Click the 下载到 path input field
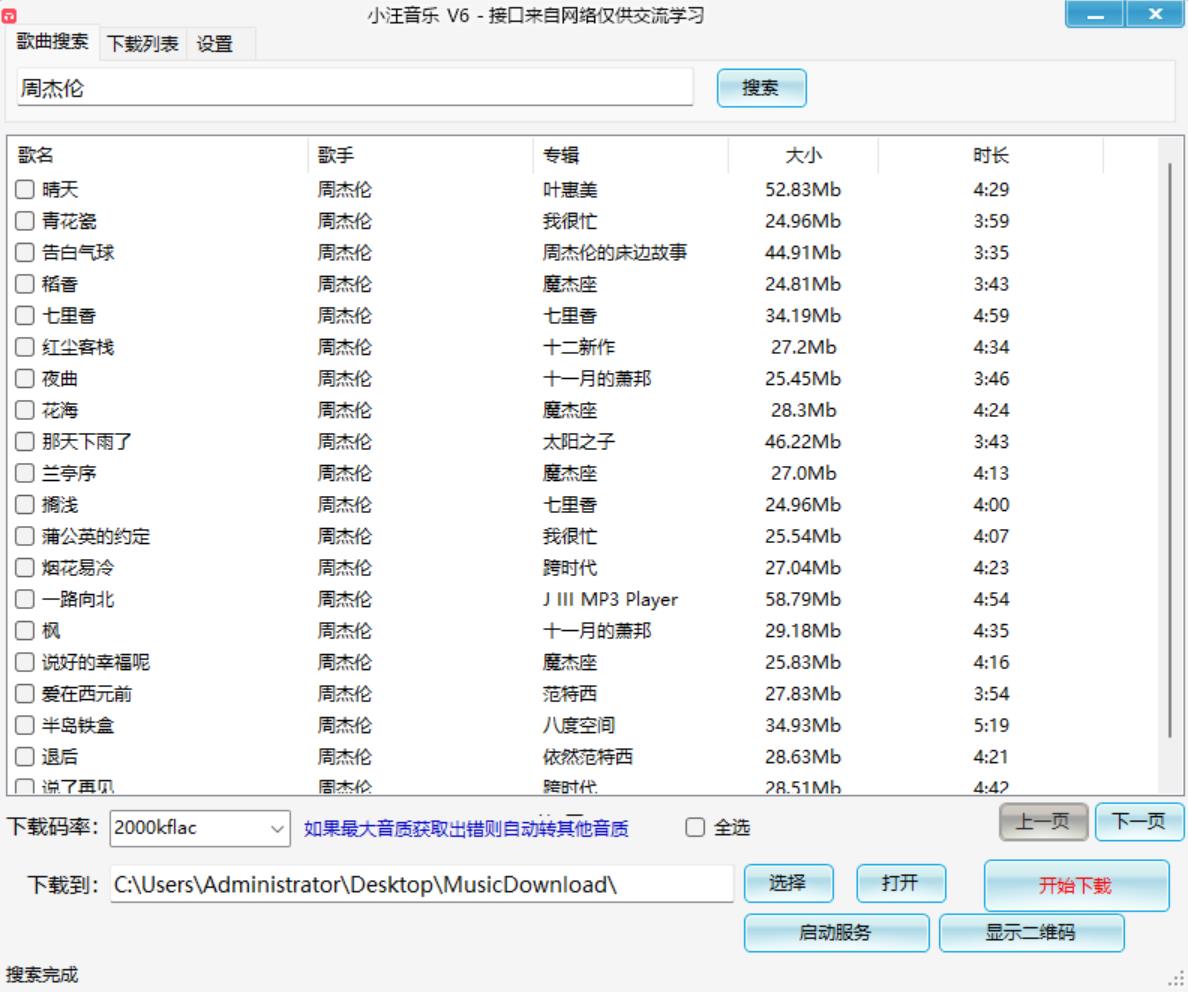This screenshot has height=992, width=1188. (x=421, y=884)
